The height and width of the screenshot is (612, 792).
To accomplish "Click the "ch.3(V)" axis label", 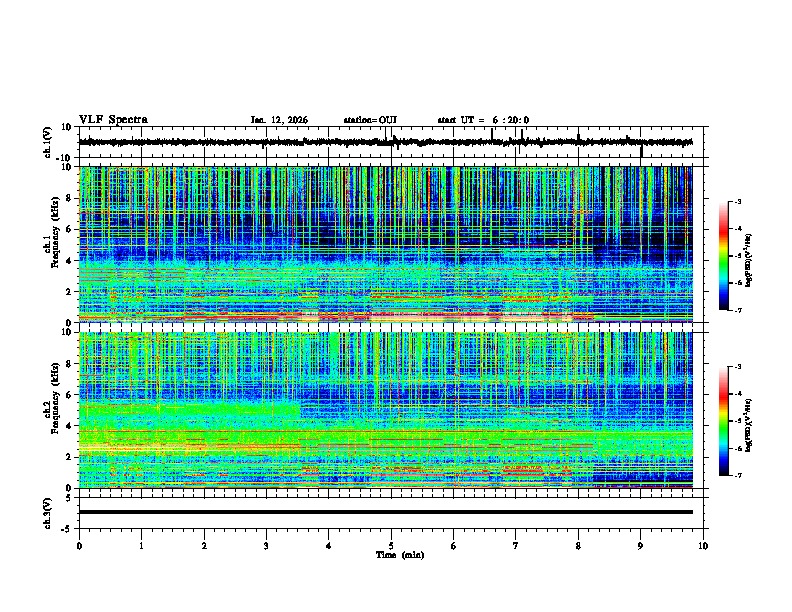I will [48, 513].
